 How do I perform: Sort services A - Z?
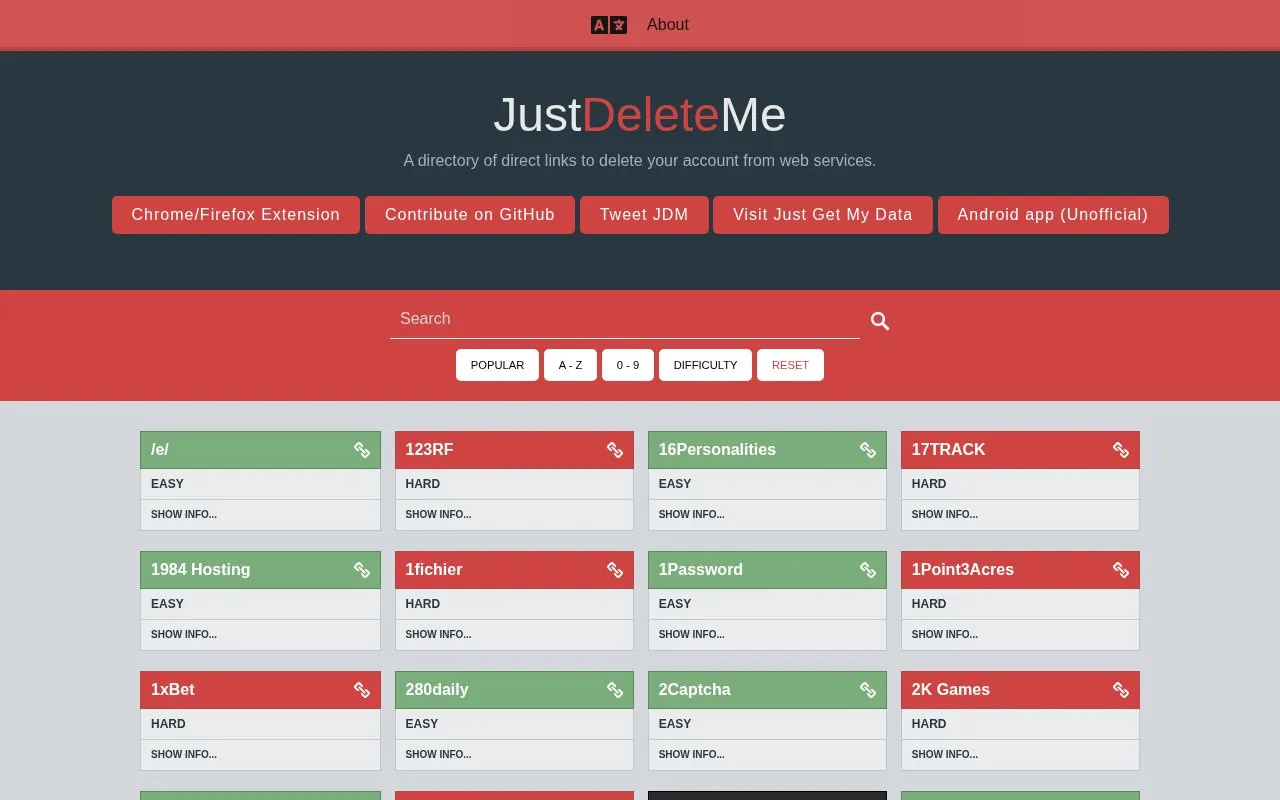(570, 365)
